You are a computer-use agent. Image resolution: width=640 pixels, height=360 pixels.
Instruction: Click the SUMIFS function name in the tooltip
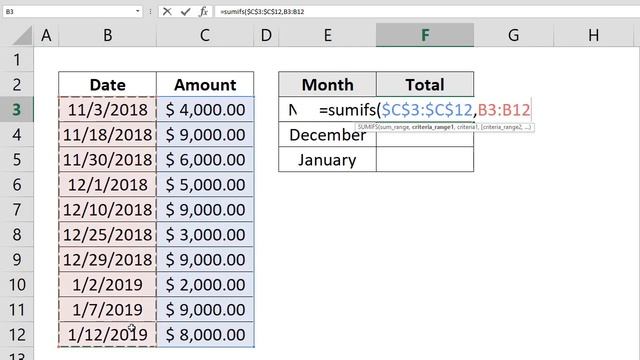(x=367, y=127)
